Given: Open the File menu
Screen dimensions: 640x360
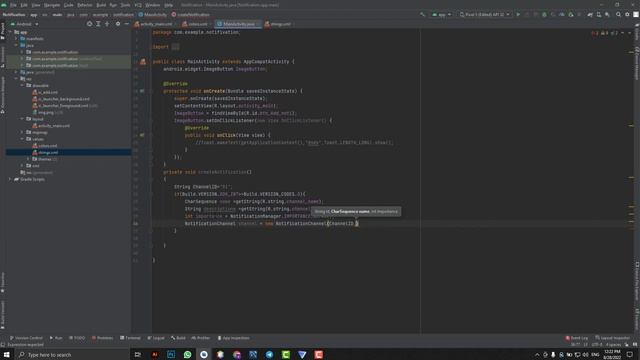Looking at the screenshot, I should pos(13,5).
